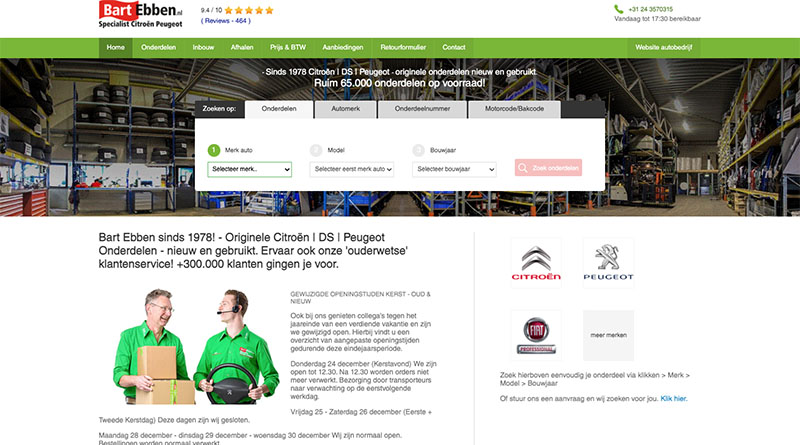The height and width of the screenshot is (445, 800).
Task: Open the 'Selecteer bouwjaar' dropdown
Action: pyautogui.click(x=454, y=169)
